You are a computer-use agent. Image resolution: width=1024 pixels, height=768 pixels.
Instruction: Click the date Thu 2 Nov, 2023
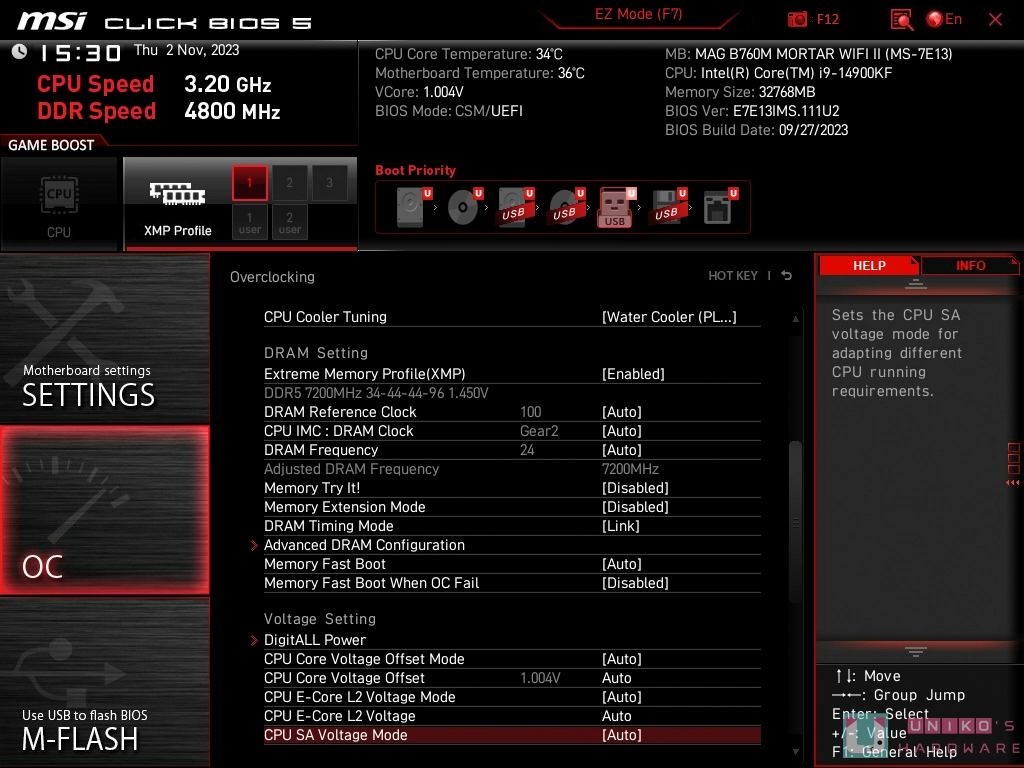click(x=186, y=50)
